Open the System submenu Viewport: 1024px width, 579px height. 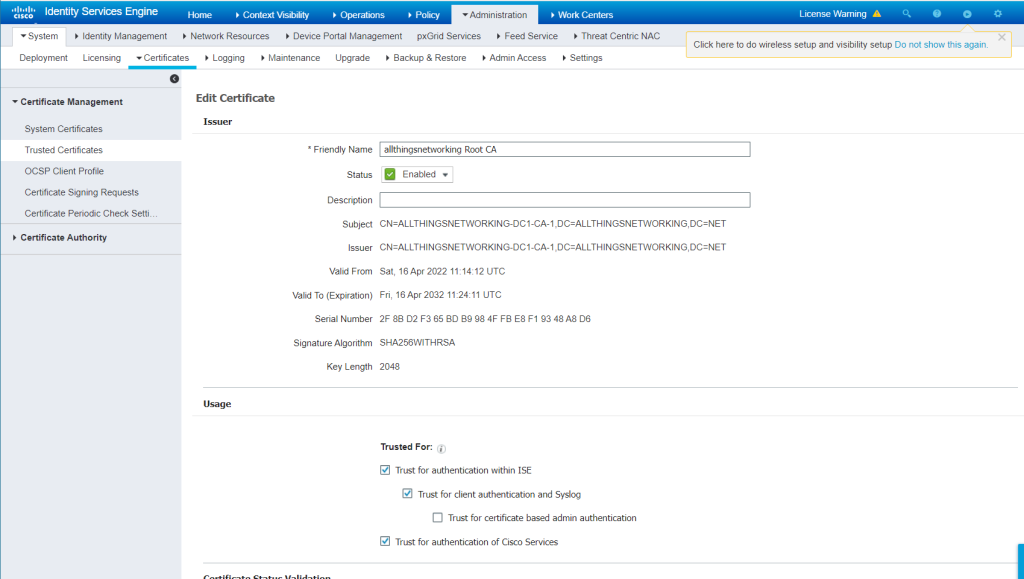click(x=39, y=36)
